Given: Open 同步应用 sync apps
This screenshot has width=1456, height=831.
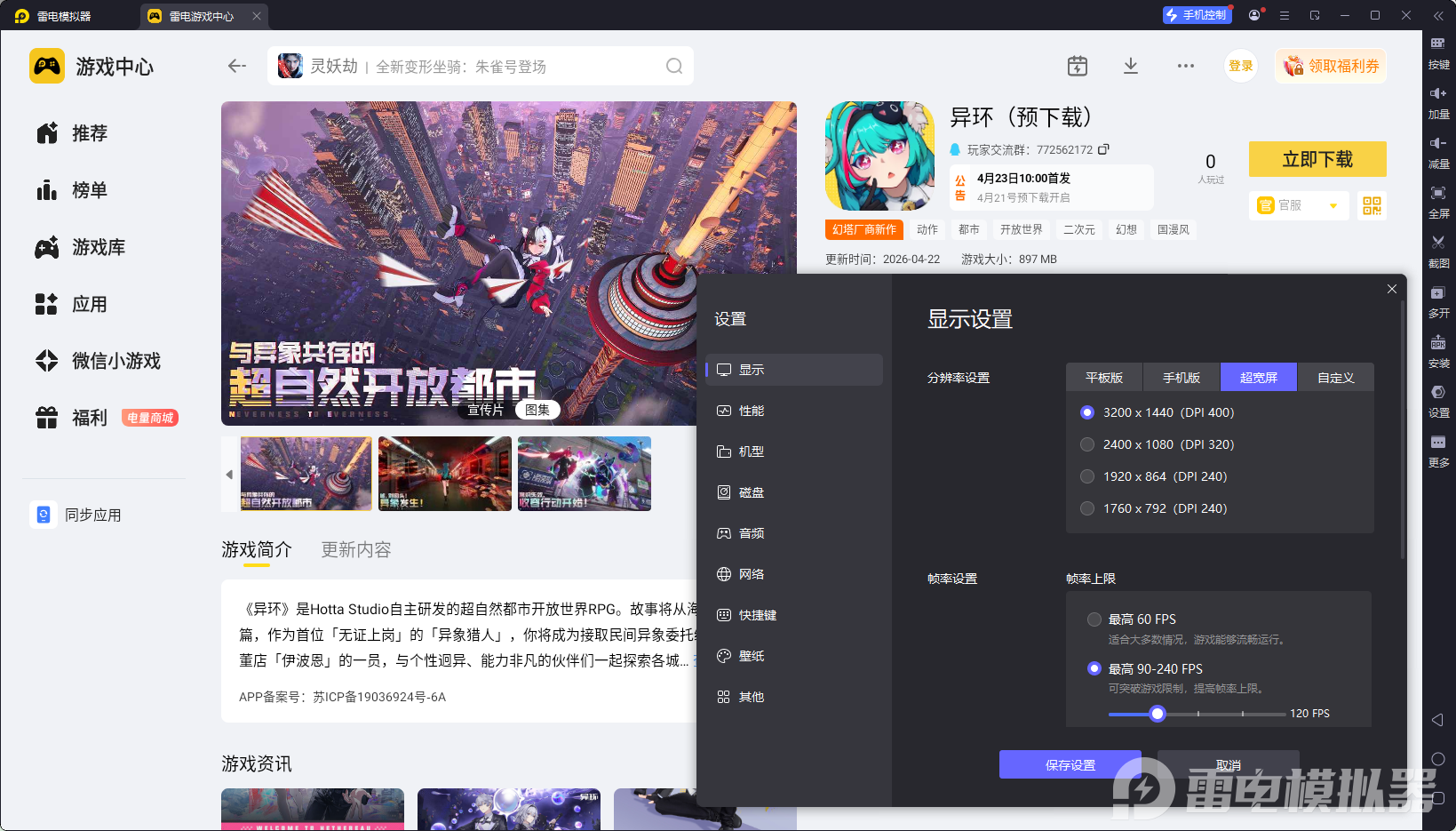Looking at the screenshot, I should point(77,515).
